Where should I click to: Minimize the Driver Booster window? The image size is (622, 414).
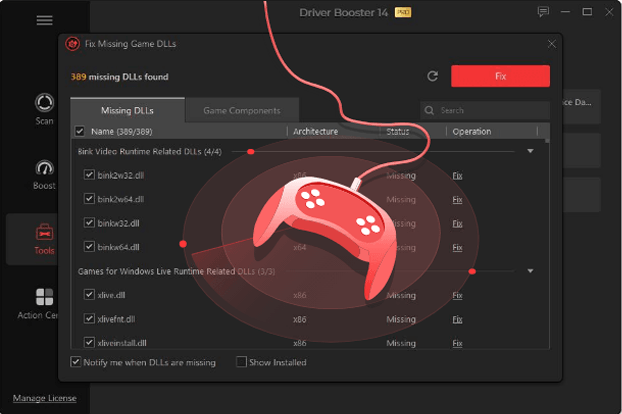point(565,12)
